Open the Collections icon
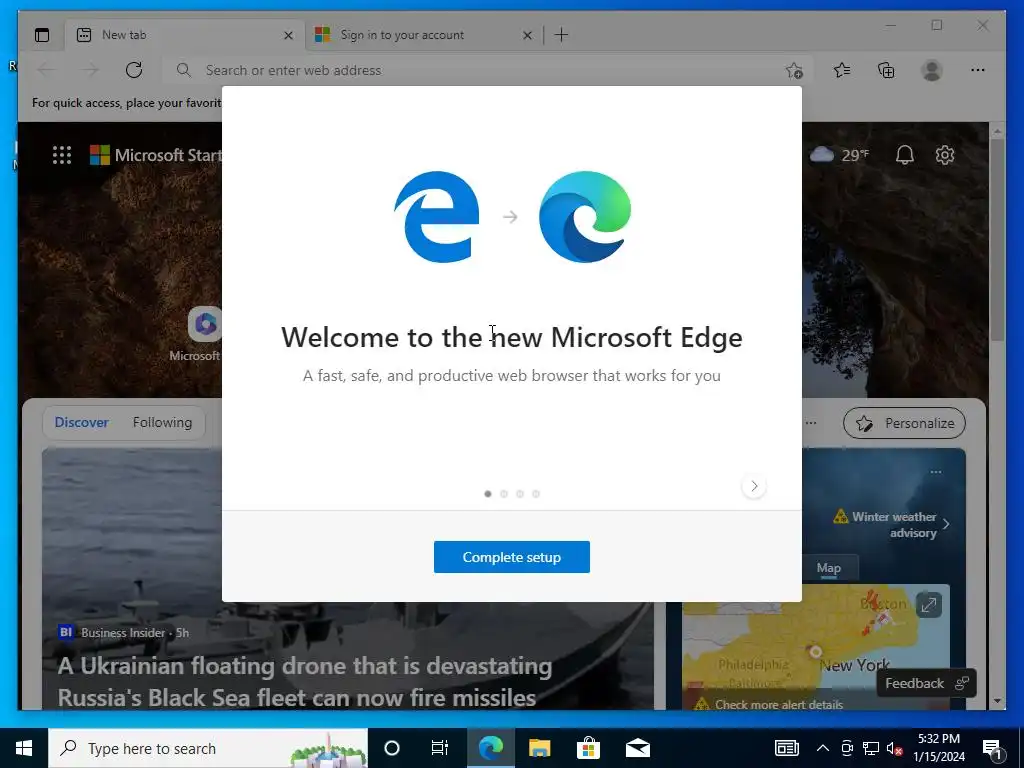The height and width of the screenshot is (768, 1024). click(886, 70)
